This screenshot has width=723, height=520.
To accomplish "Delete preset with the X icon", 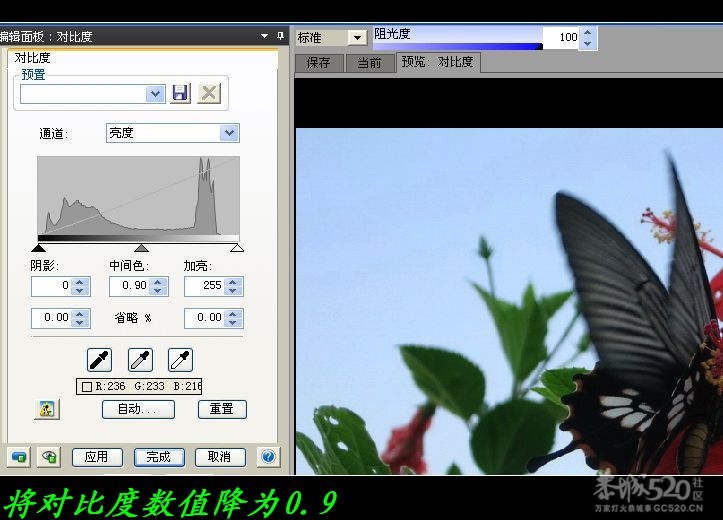I will click(209, 93).
